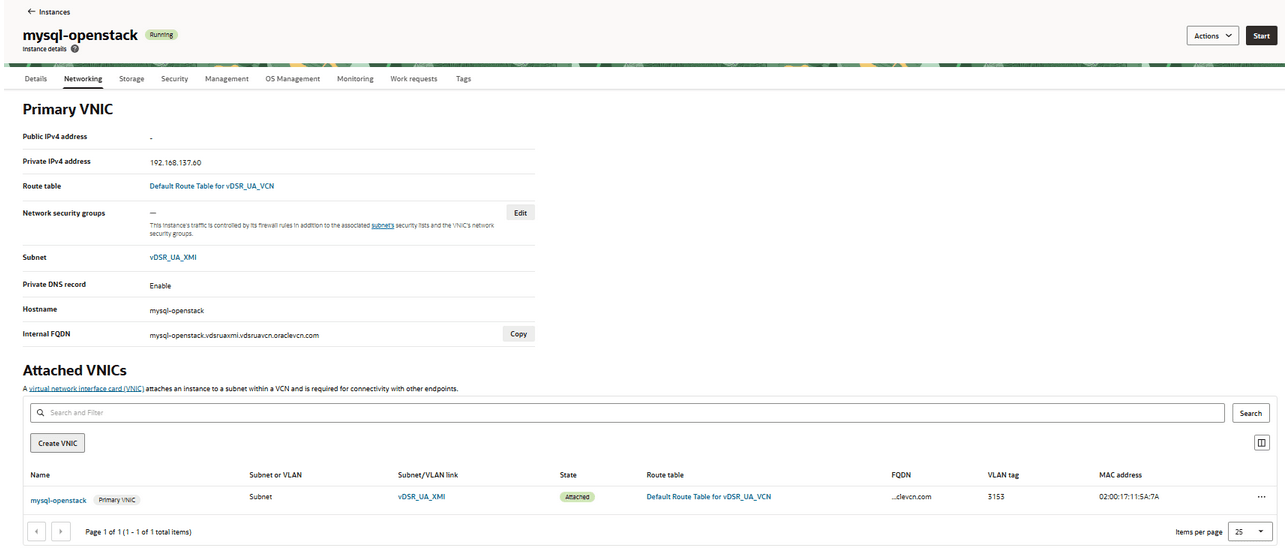This screenshot has width=1288, height=559.
Task: Open mysql-openstack VNIC link in table
Action: [59, 499]
